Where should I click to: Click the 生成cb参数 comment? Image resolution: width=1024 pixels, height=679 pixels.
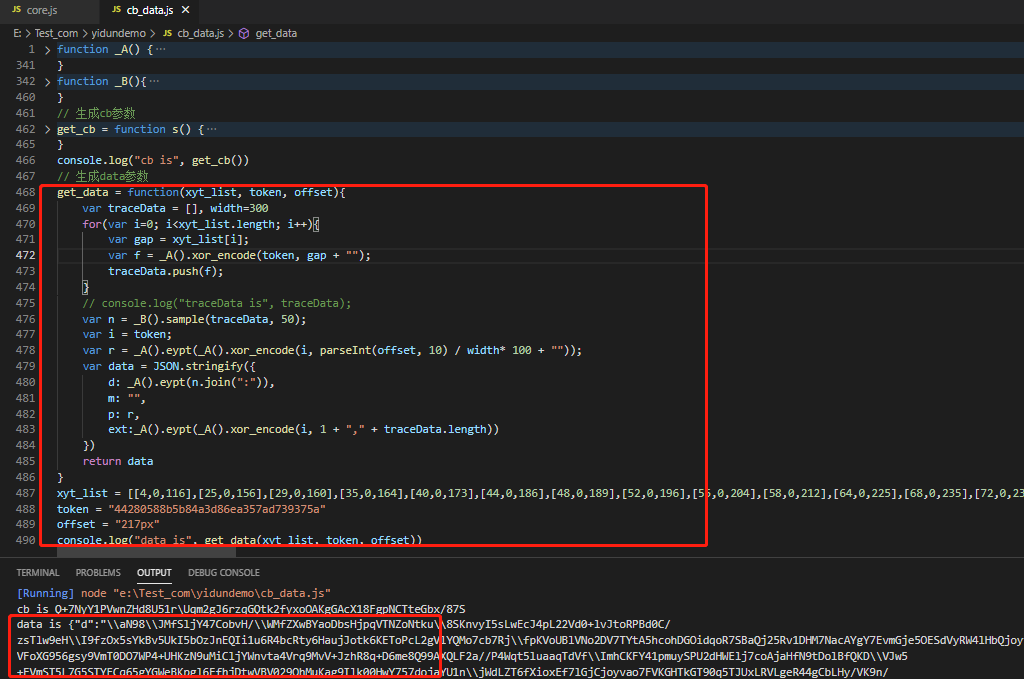tap(96, 113)
